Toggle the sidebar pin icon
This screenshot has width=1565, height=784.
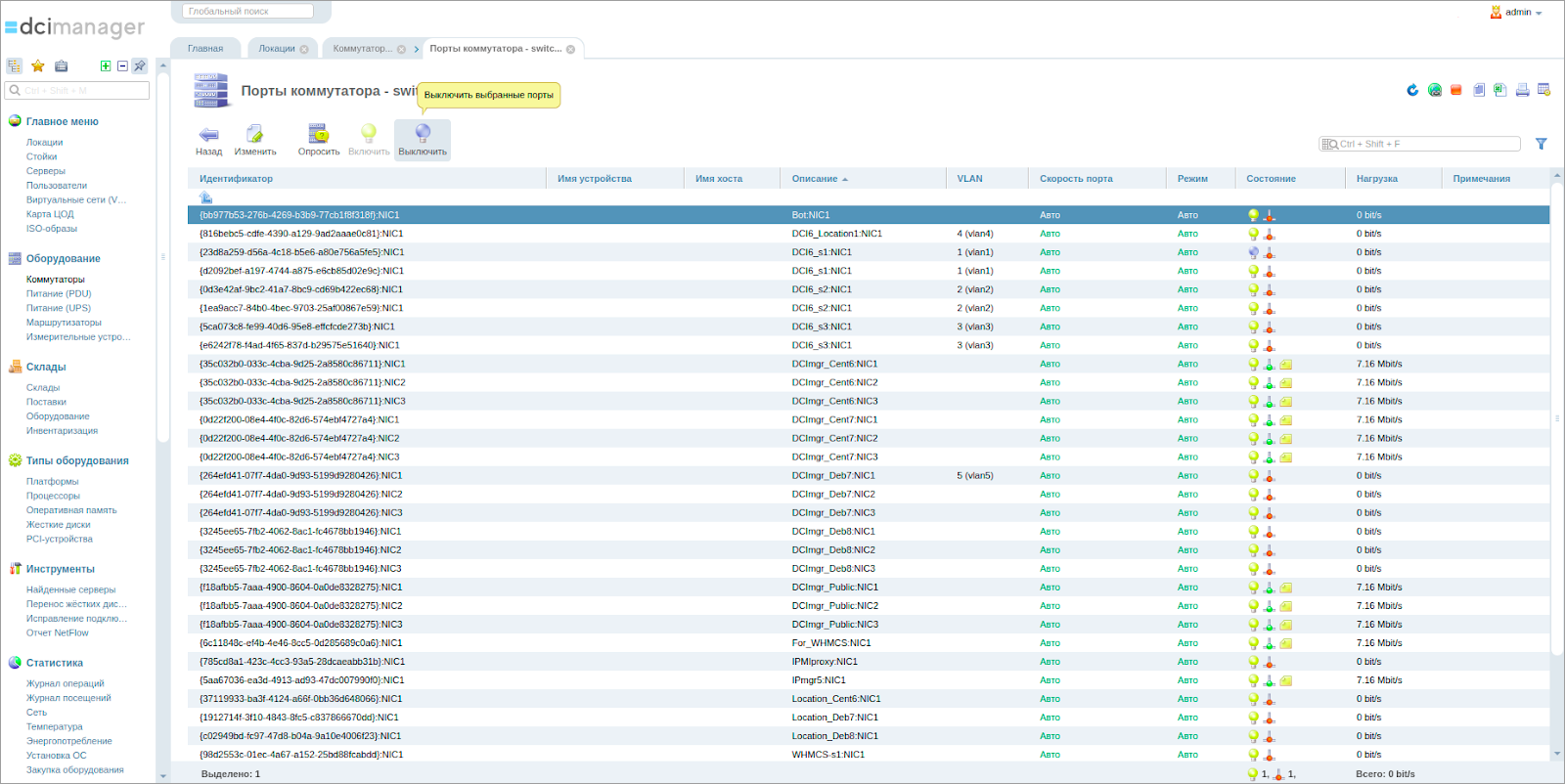140,66
